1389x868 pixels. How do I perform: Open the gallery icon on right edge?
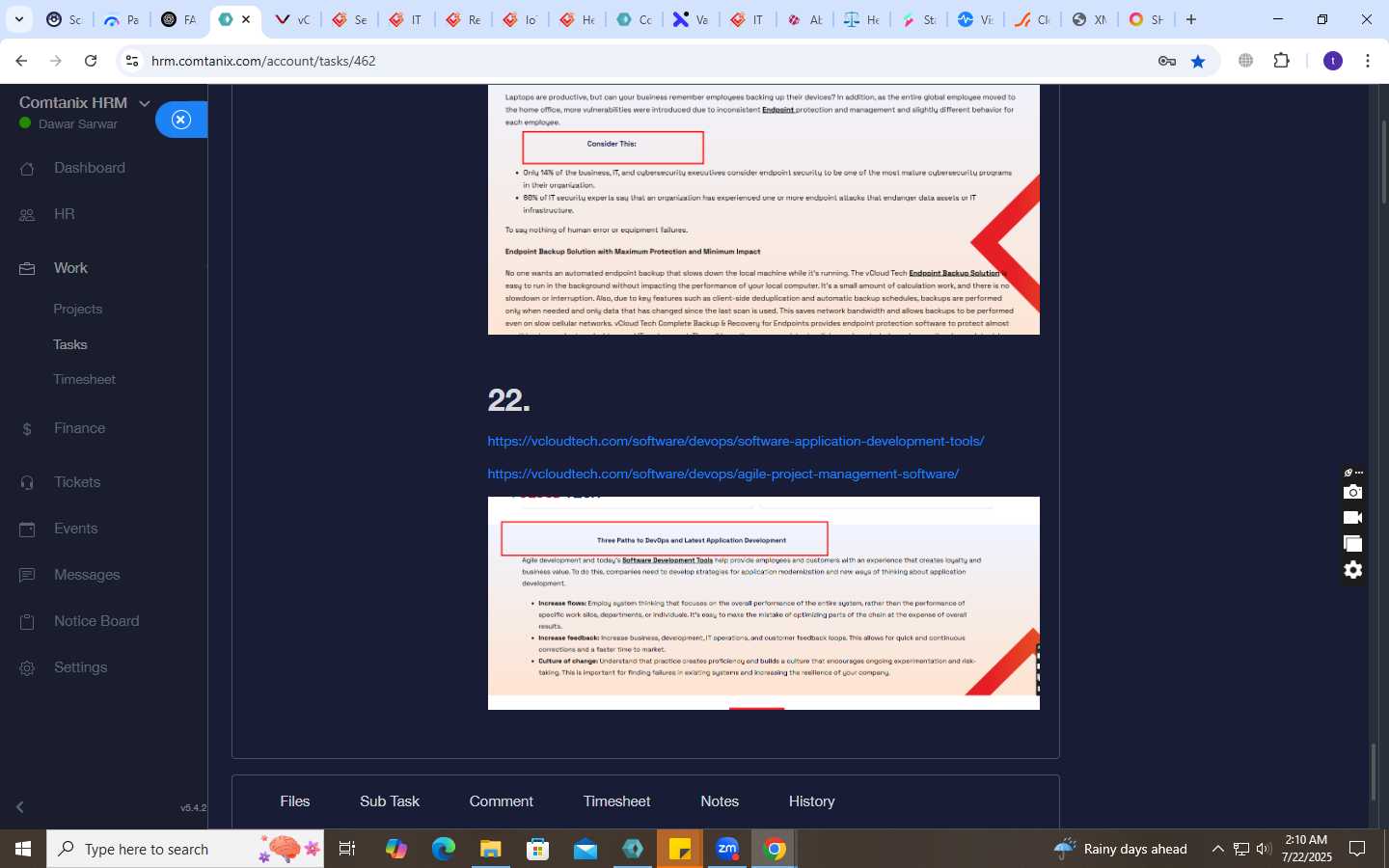[x=1353, y=544]
